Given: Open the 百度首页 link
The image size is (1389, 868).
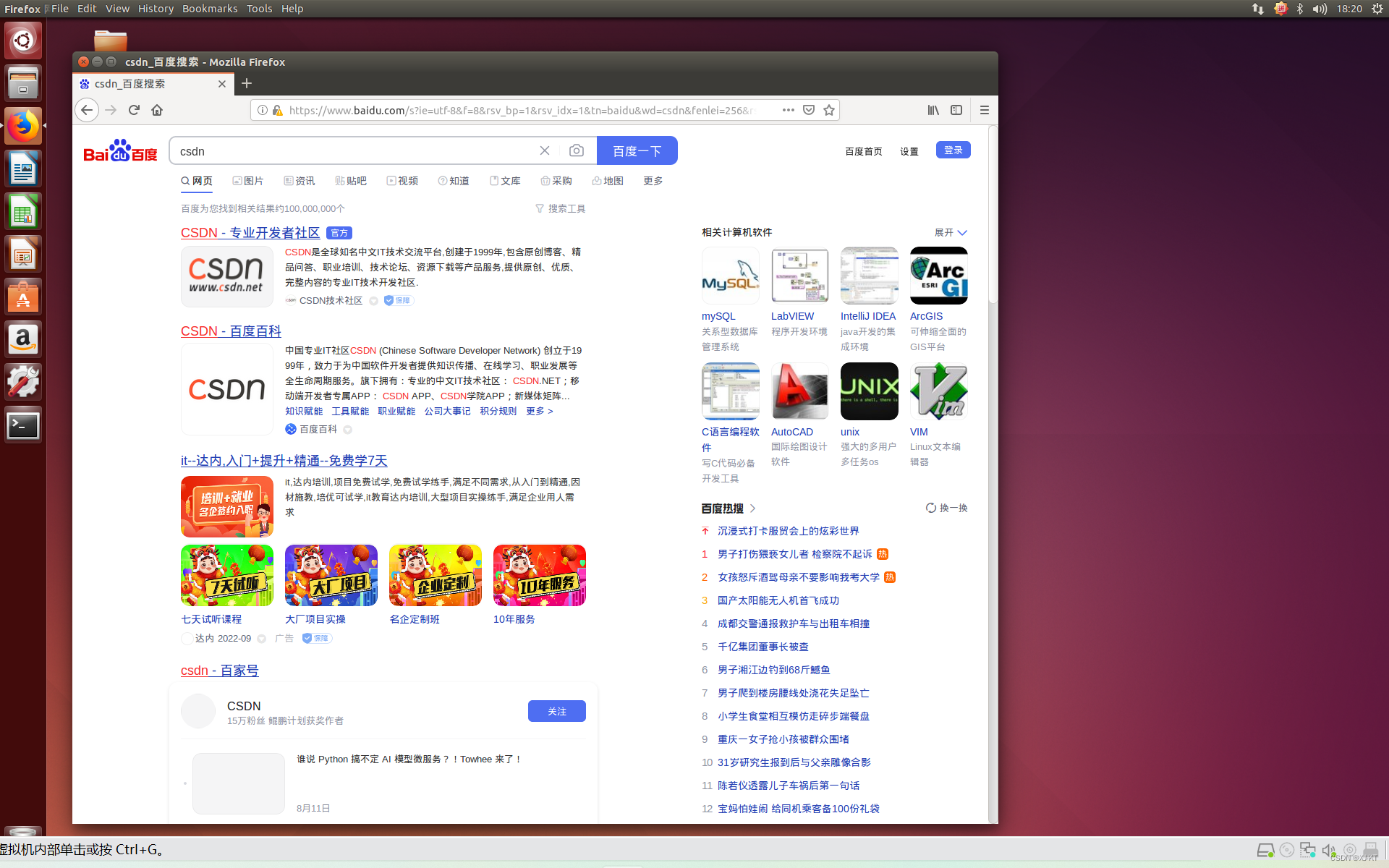Looking at the screenshot, I should point(864,151).
